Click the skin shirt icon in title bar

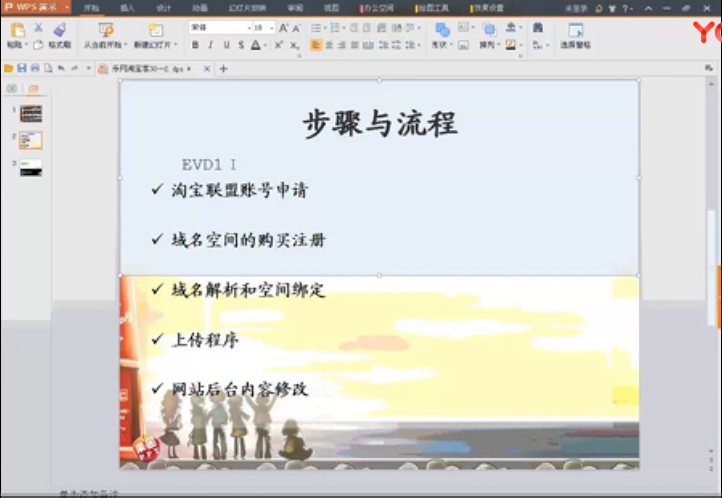click(612, 8)
